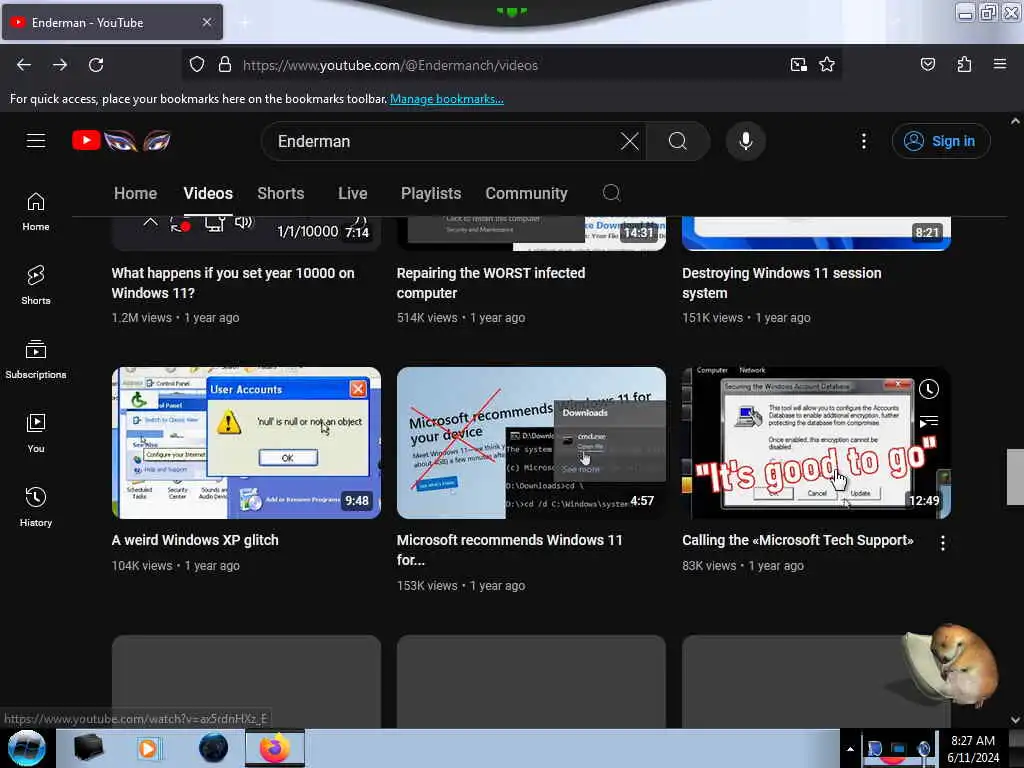Open the Community tab
The width and height of the screenshot is (1024, 768).
pos(526,193)
